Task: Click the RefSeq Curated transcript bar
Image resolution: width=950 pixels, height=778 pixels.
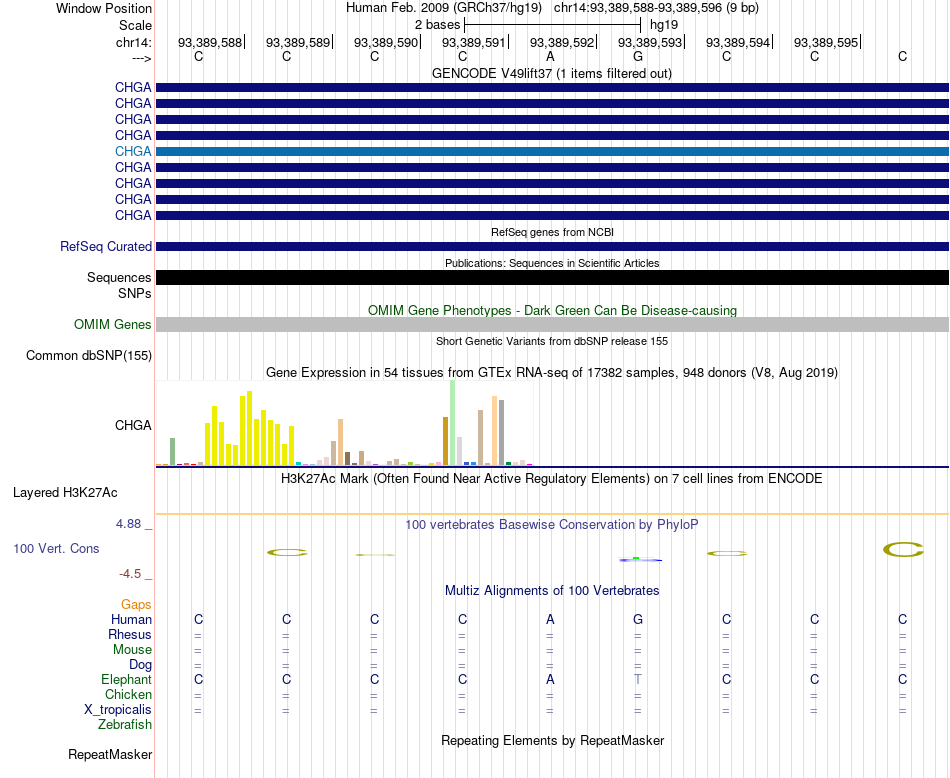Action: coord(552,247)
